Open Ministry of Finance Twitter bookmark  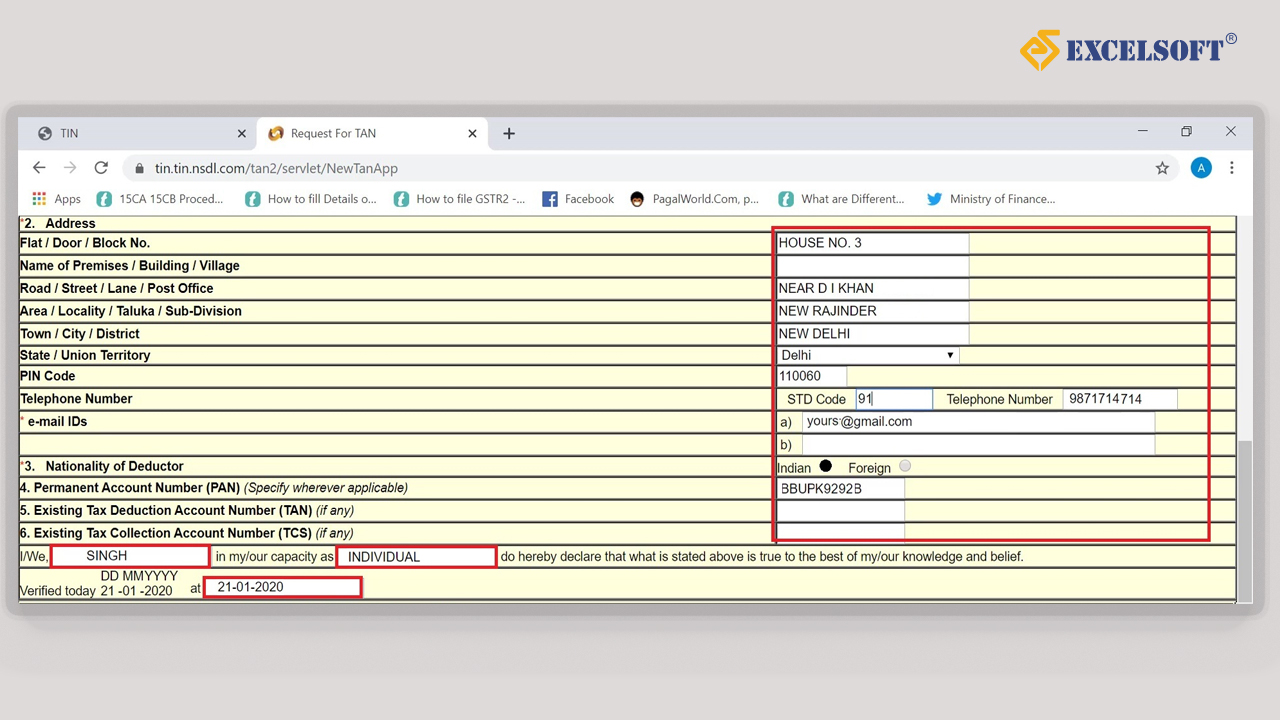click(x=990, y=199)
